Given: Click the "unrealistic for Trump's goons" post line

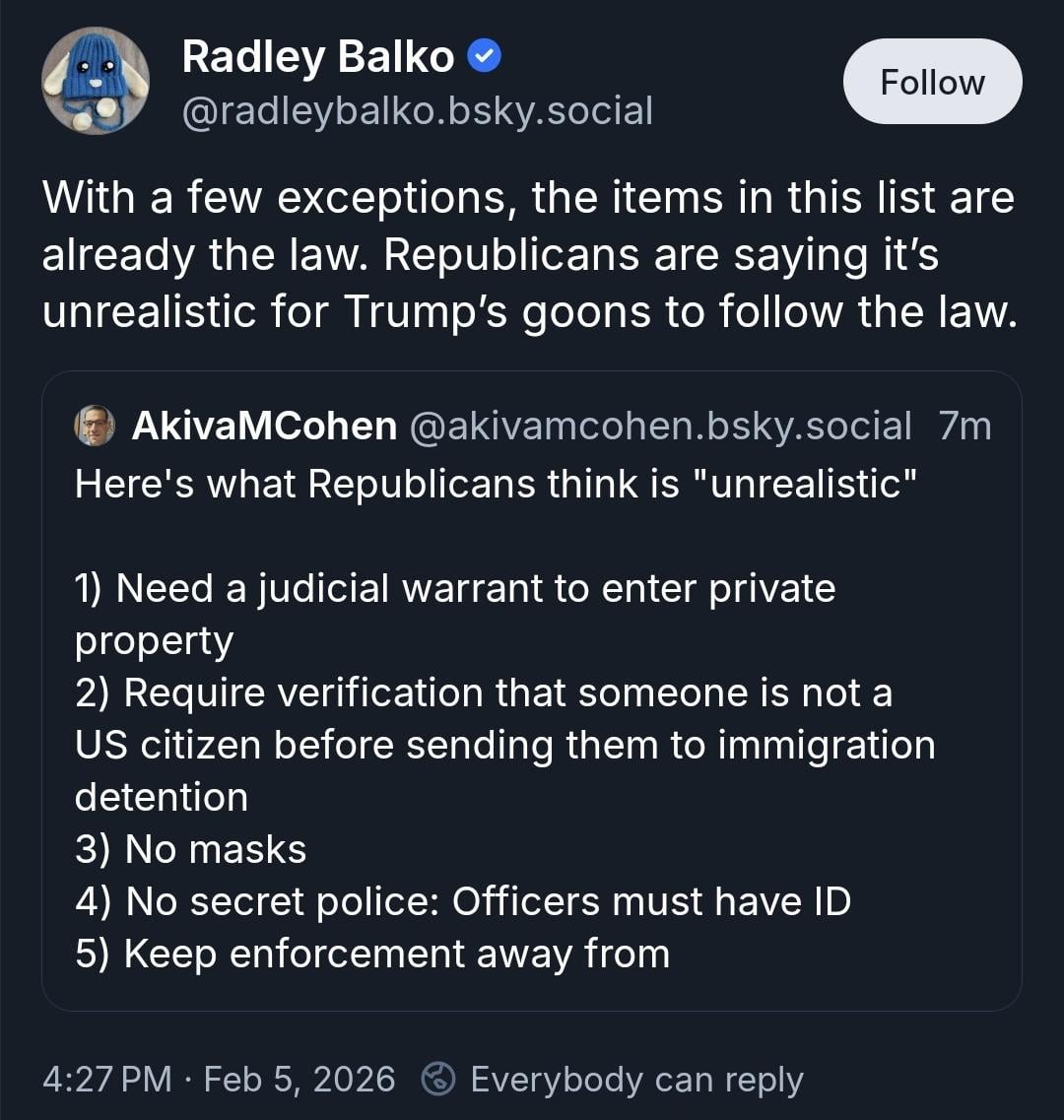Looking at the screenshot, I should 527,310.
